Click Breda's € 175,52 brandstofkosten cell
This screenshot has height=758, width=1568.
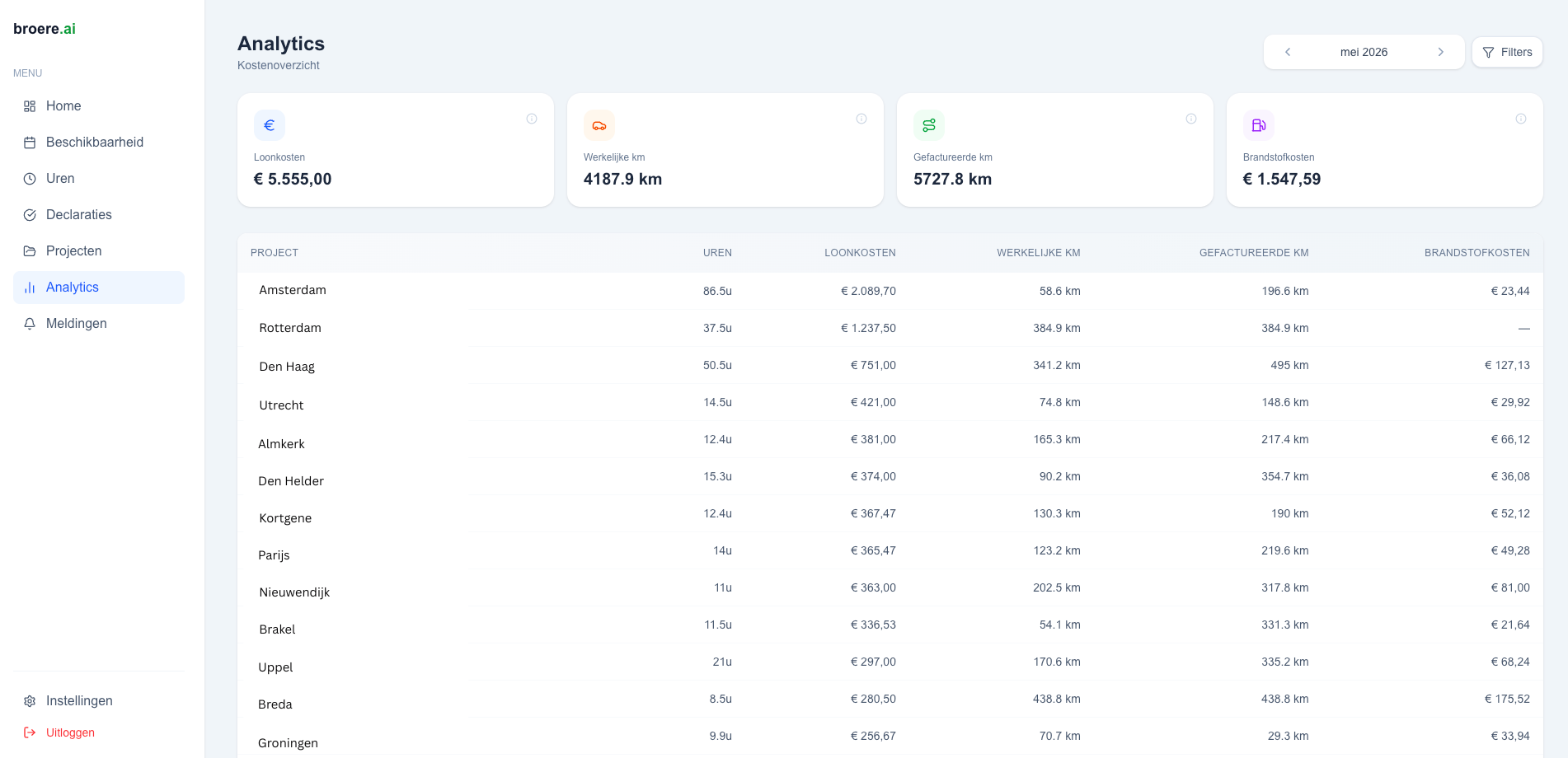(1507, 699)
